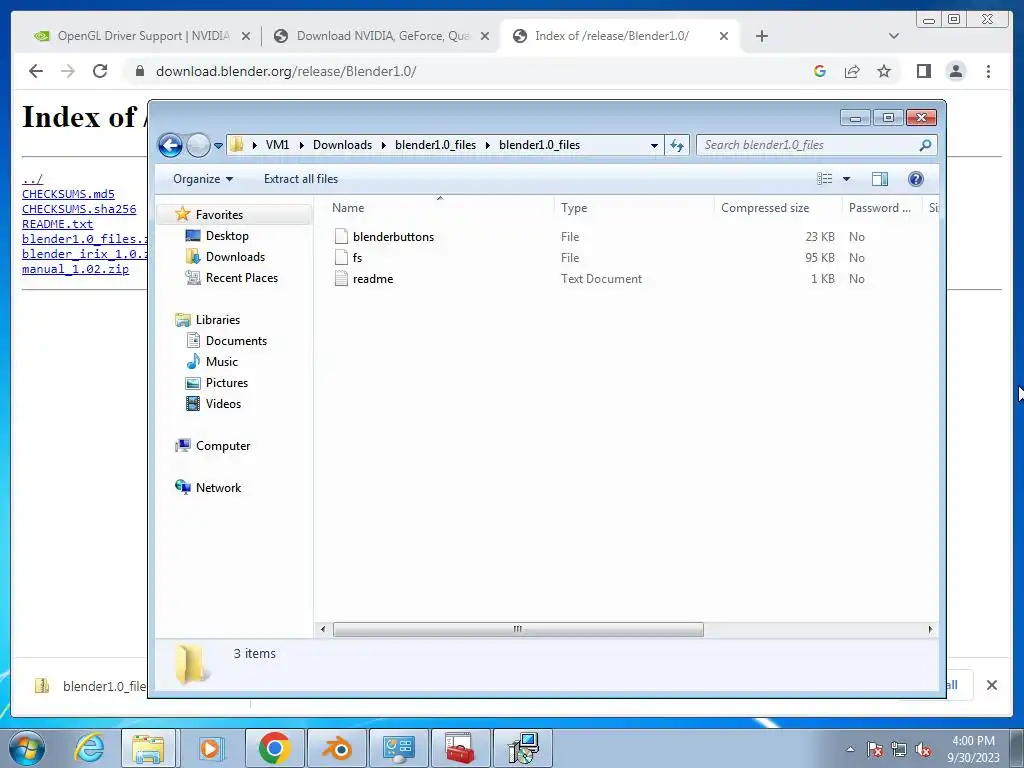1024x768 pixels.
Task: Change view using the view icon button
Action: point(825,179)
